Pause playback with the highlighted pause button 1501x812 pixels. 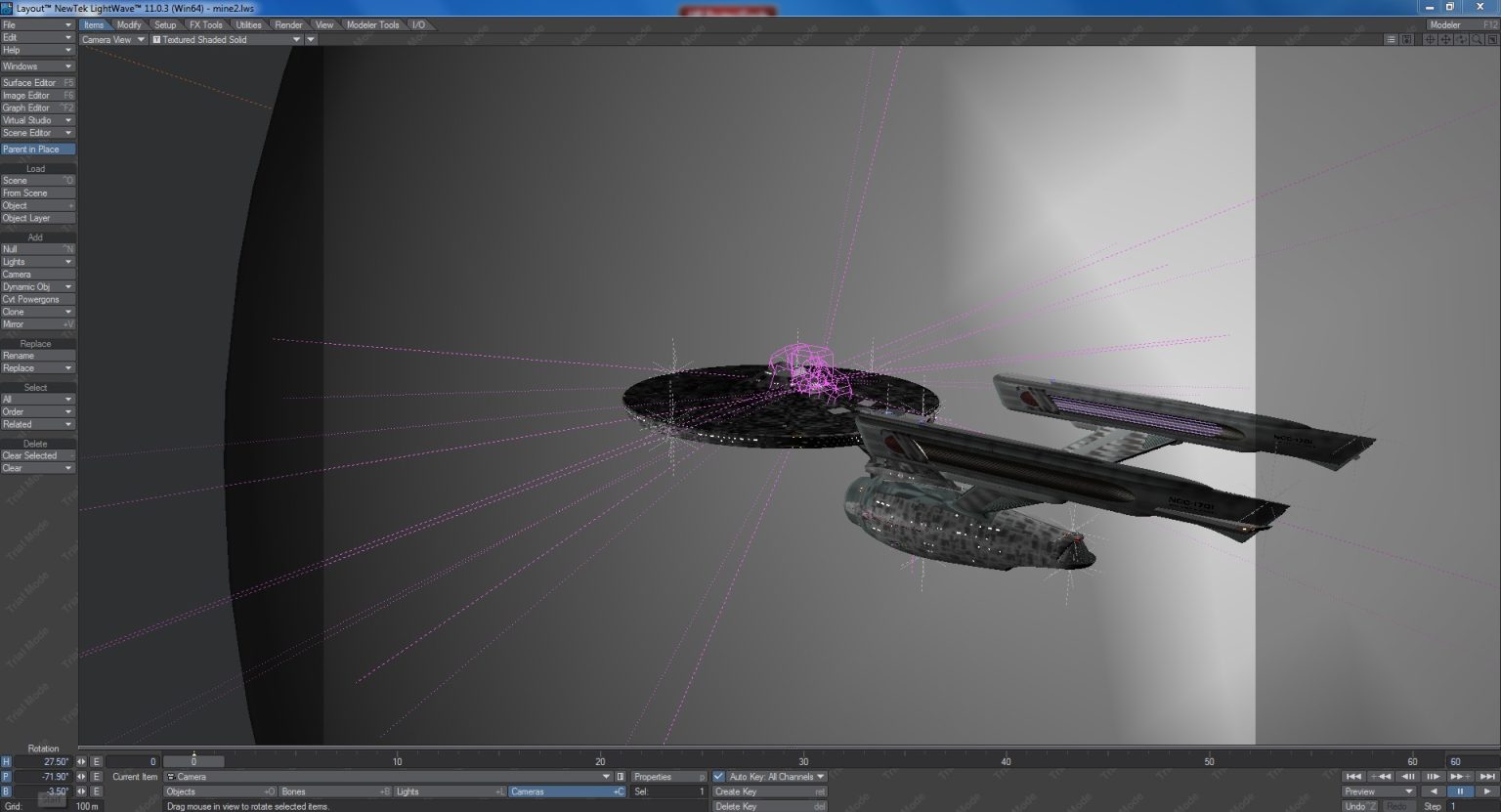[x=1460, y=791]
